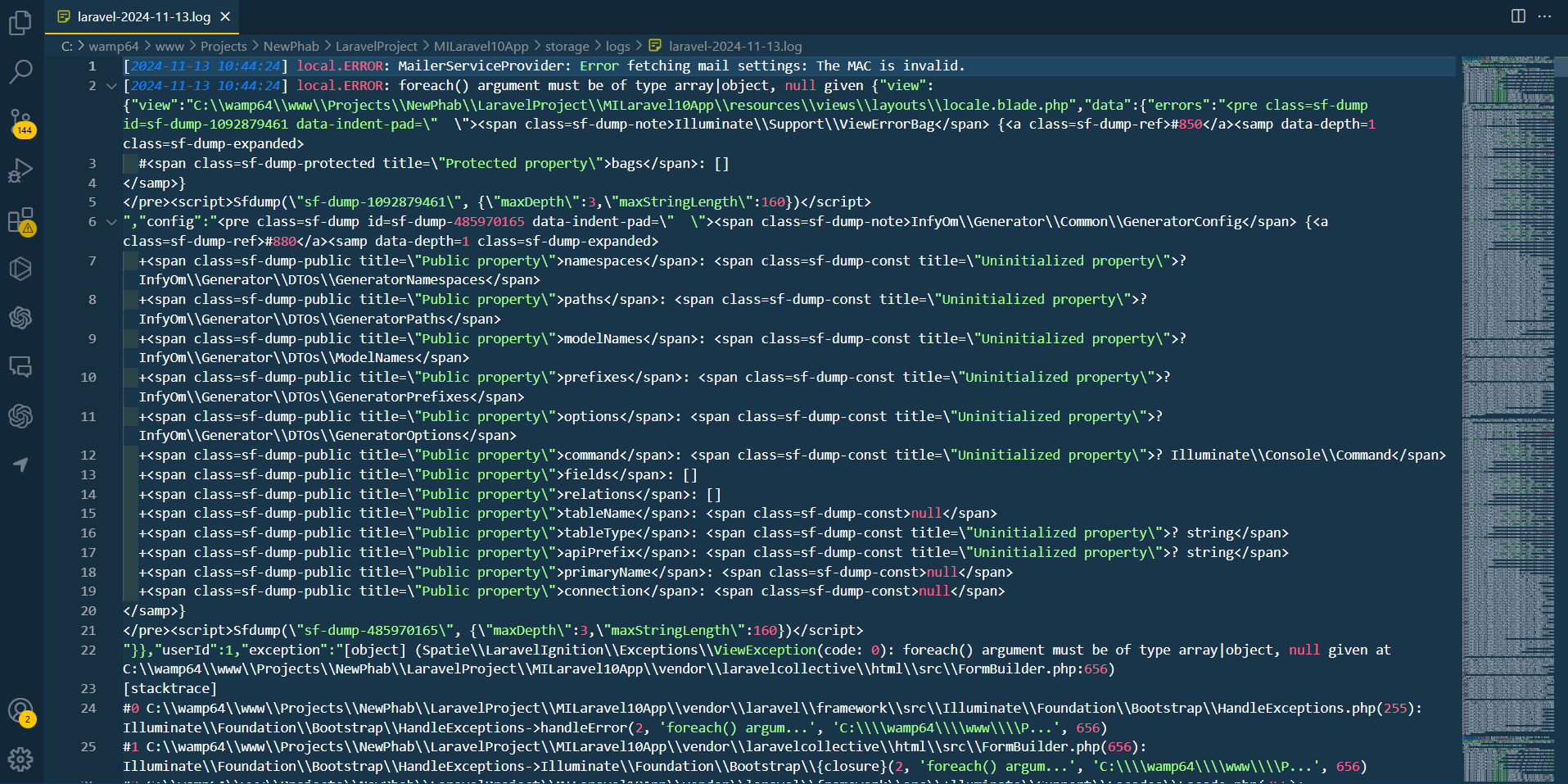Image resolution: width=1568 pixels, height=784 pixels.
Task: Open the Accounts menu with badge 2
Action: (20, 711)
